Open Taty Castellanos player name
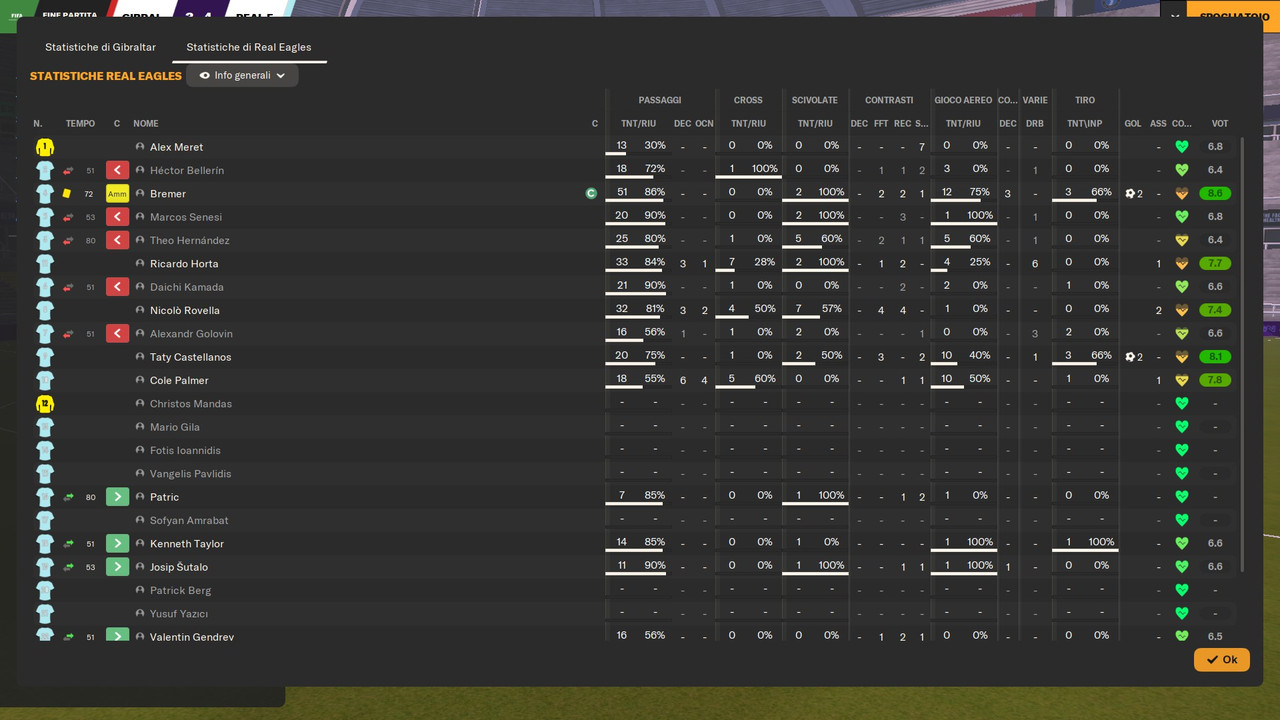This screenshot has width=1280, height=720. pos(190,357)
